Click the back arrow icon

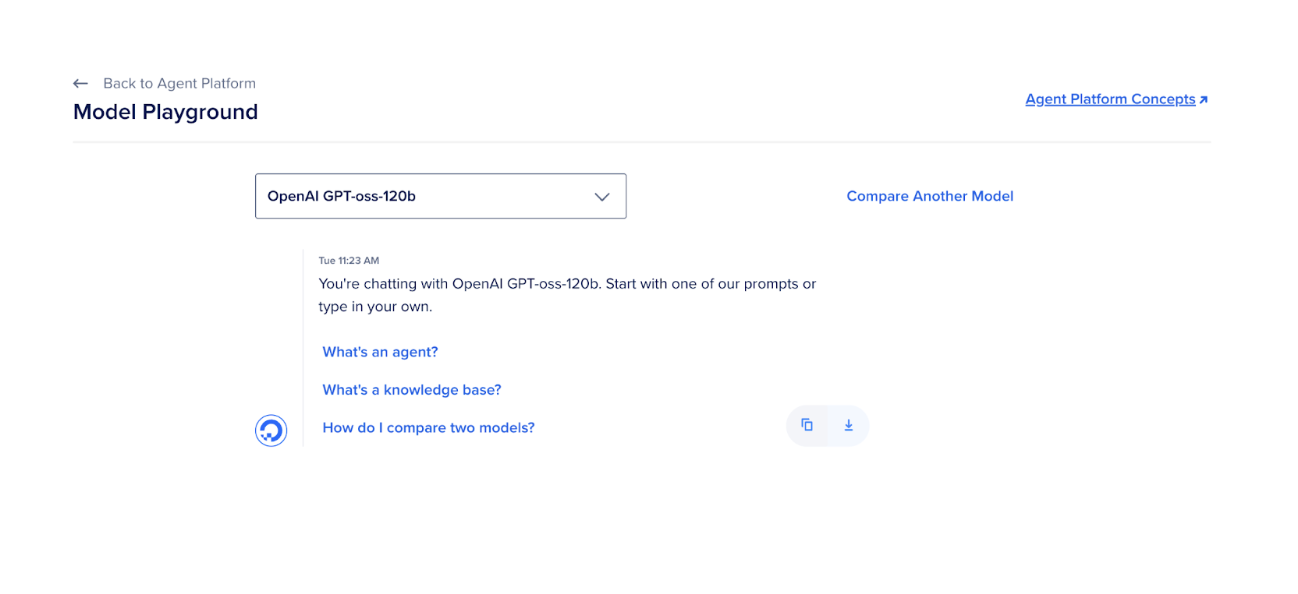[81, 84]
